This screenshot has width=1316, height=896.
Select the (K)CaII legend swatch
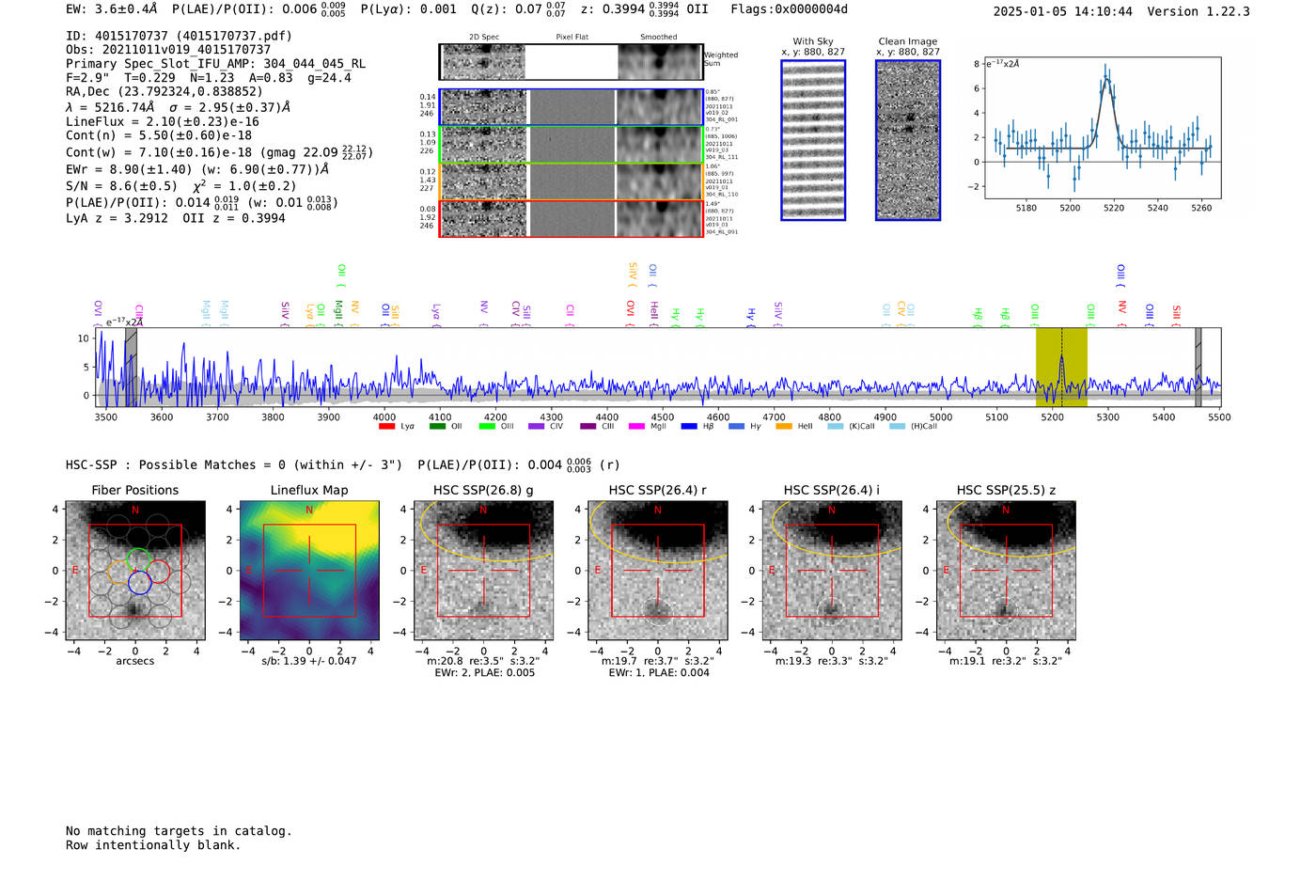pyautogui.click(x=835, y=427)
